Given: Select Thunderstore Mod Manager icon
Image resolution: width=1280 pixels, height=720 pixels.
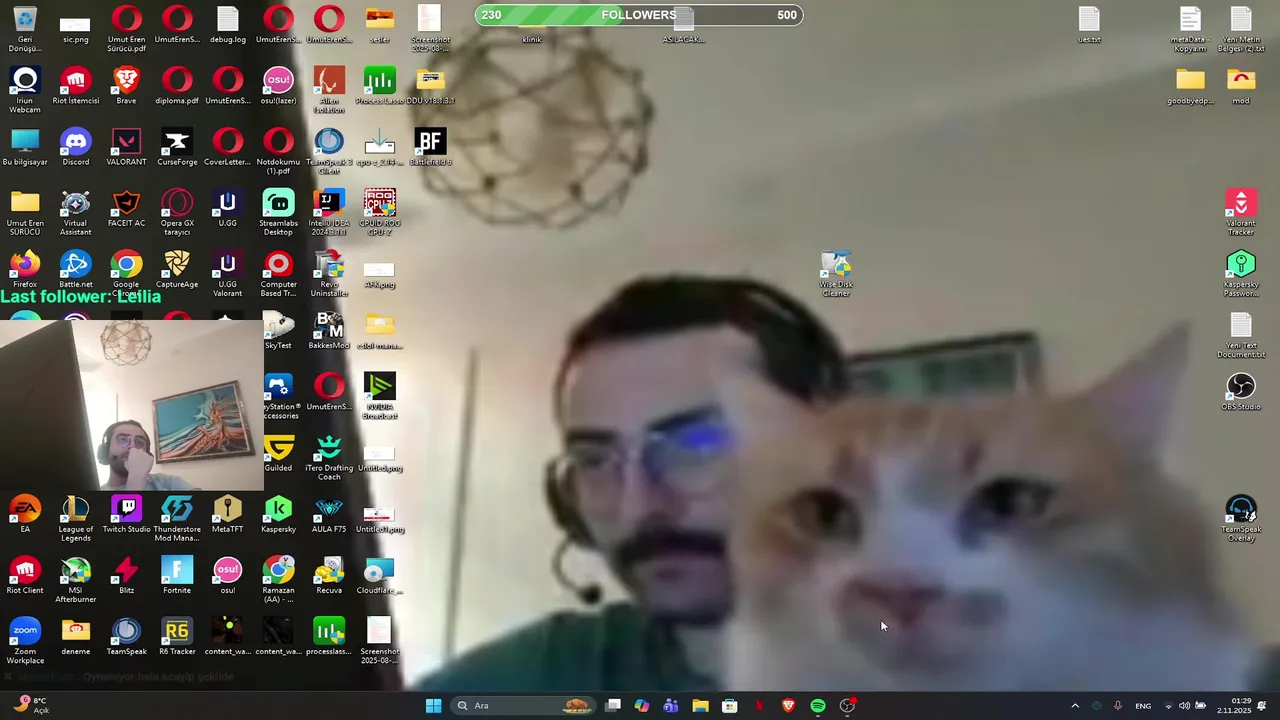Looking at the screenshot, I should tap(177, 519).
